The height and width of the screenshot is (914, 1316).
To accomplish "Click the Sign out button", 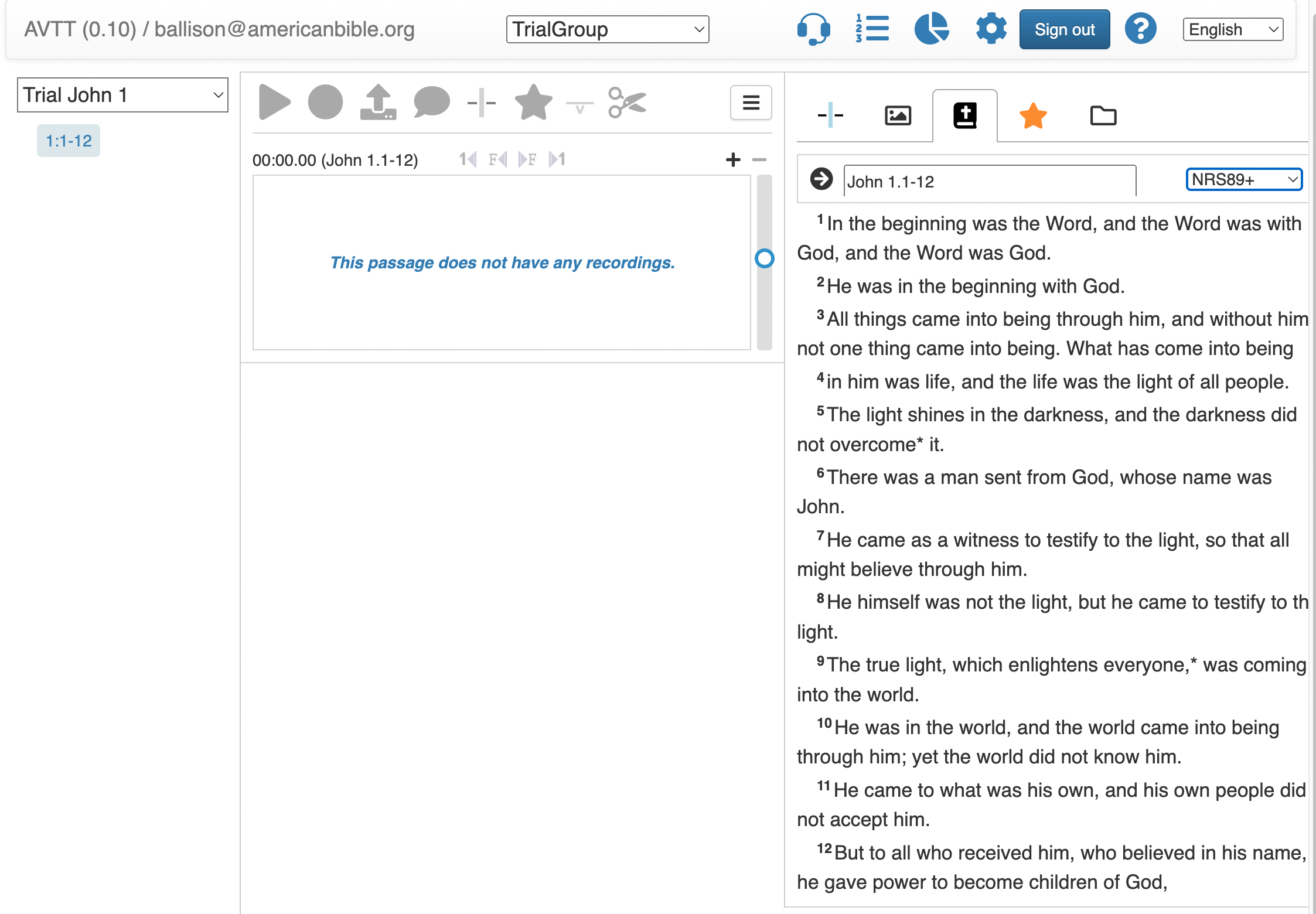I will click(x=1064, y=29).
